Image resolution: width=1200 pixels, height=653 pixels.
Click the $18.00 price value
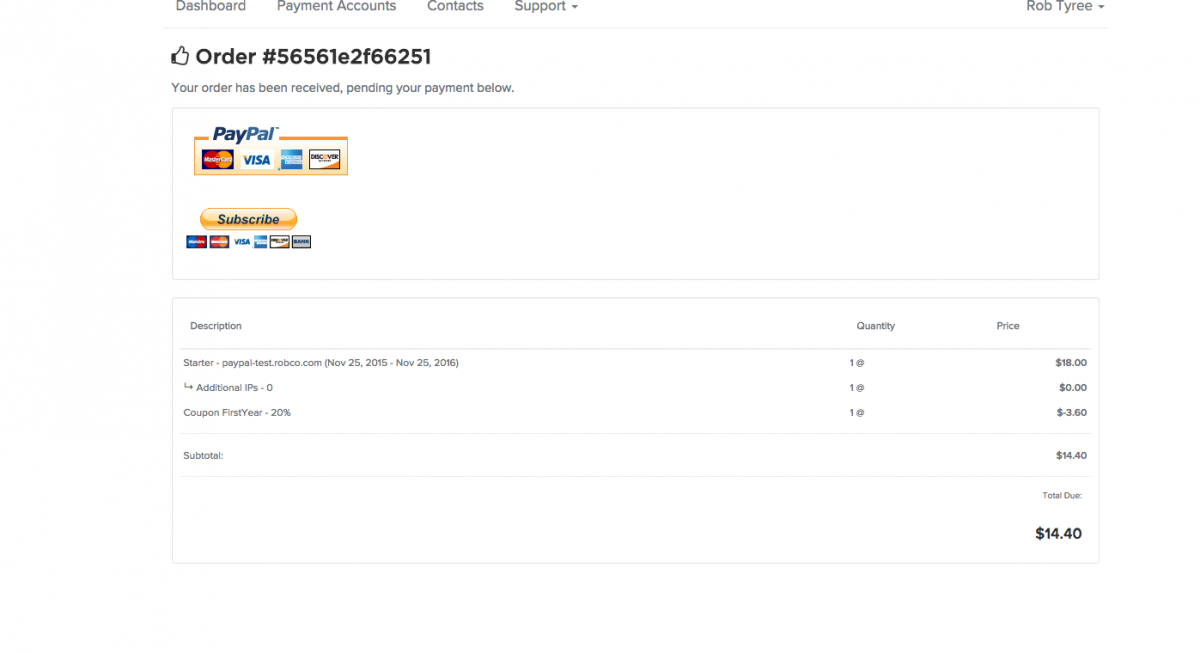point(1071,362)
